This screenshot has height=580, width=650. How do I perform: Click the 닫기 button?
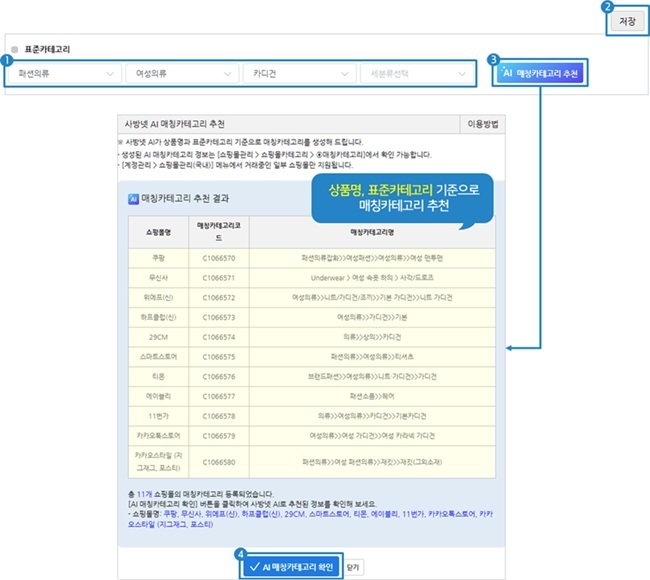353,565
